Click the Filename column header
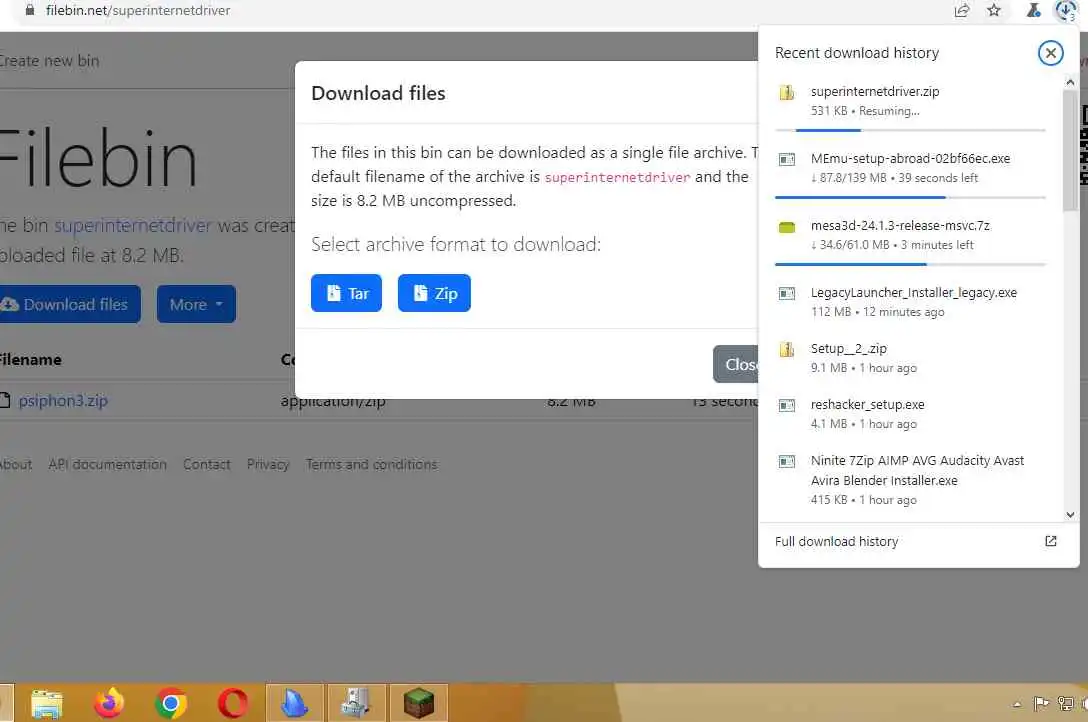 pyautogui.click(x=30, y=359)
